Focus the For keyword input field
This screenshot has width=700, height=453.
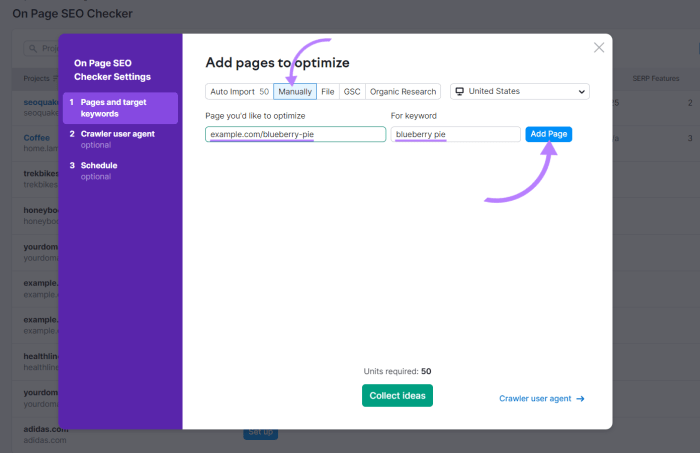coord(455,134)
